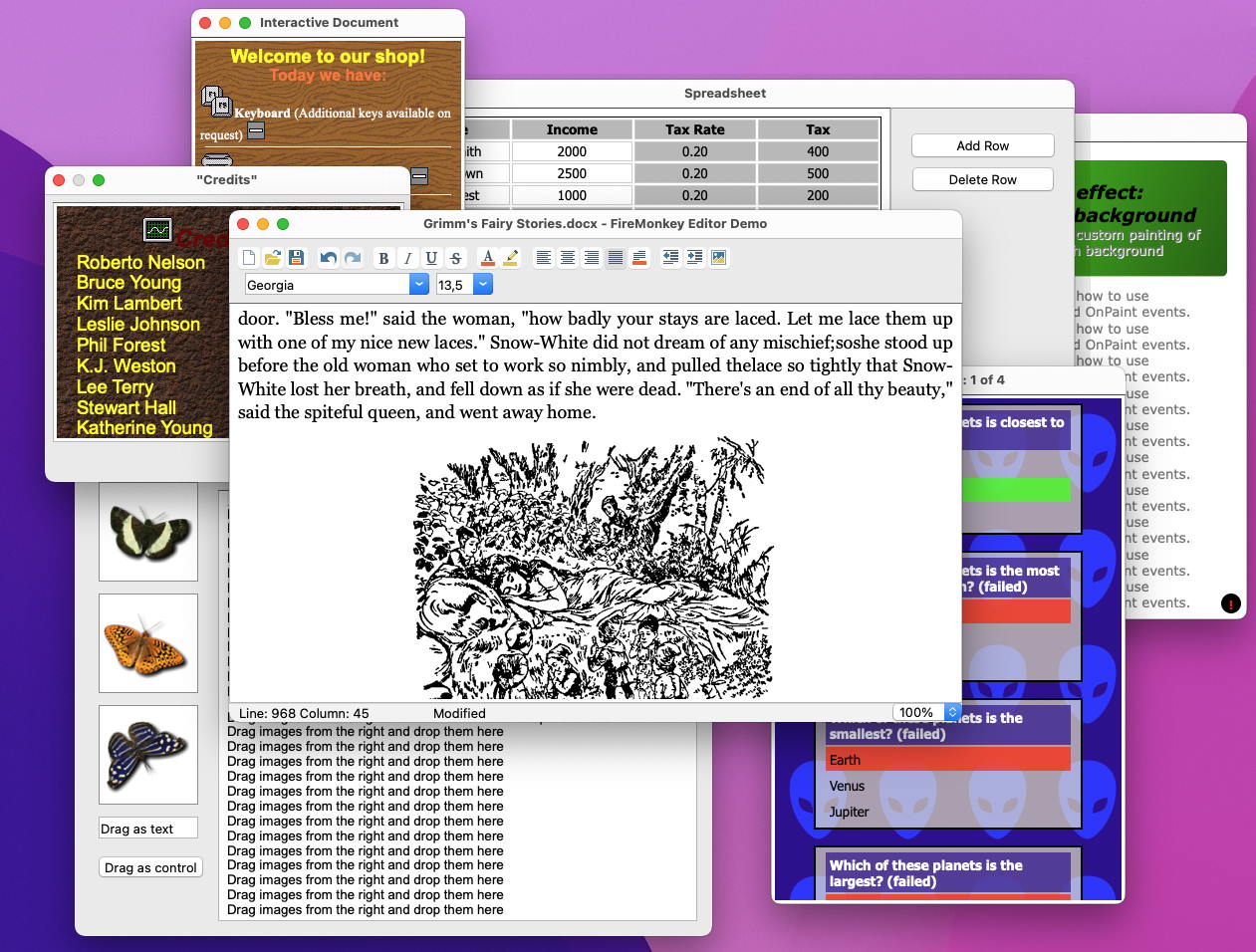The width and height of the screenshot is (1256, 952).
Task: Apply the text highlight marker
Action: [x=511, y=258]
